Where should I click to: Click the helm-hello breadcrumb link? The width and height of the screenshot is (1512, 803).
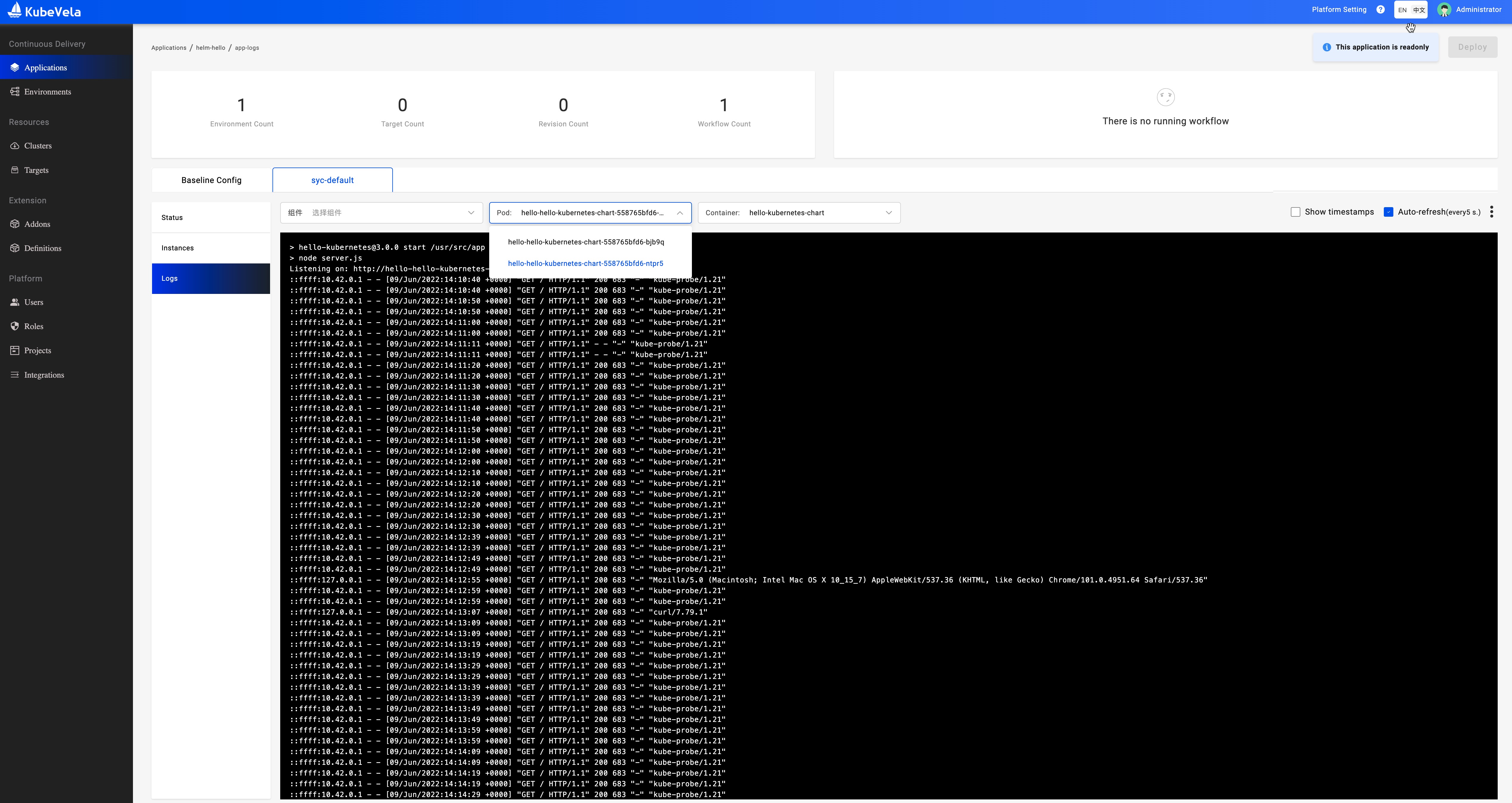click(210, 48)
